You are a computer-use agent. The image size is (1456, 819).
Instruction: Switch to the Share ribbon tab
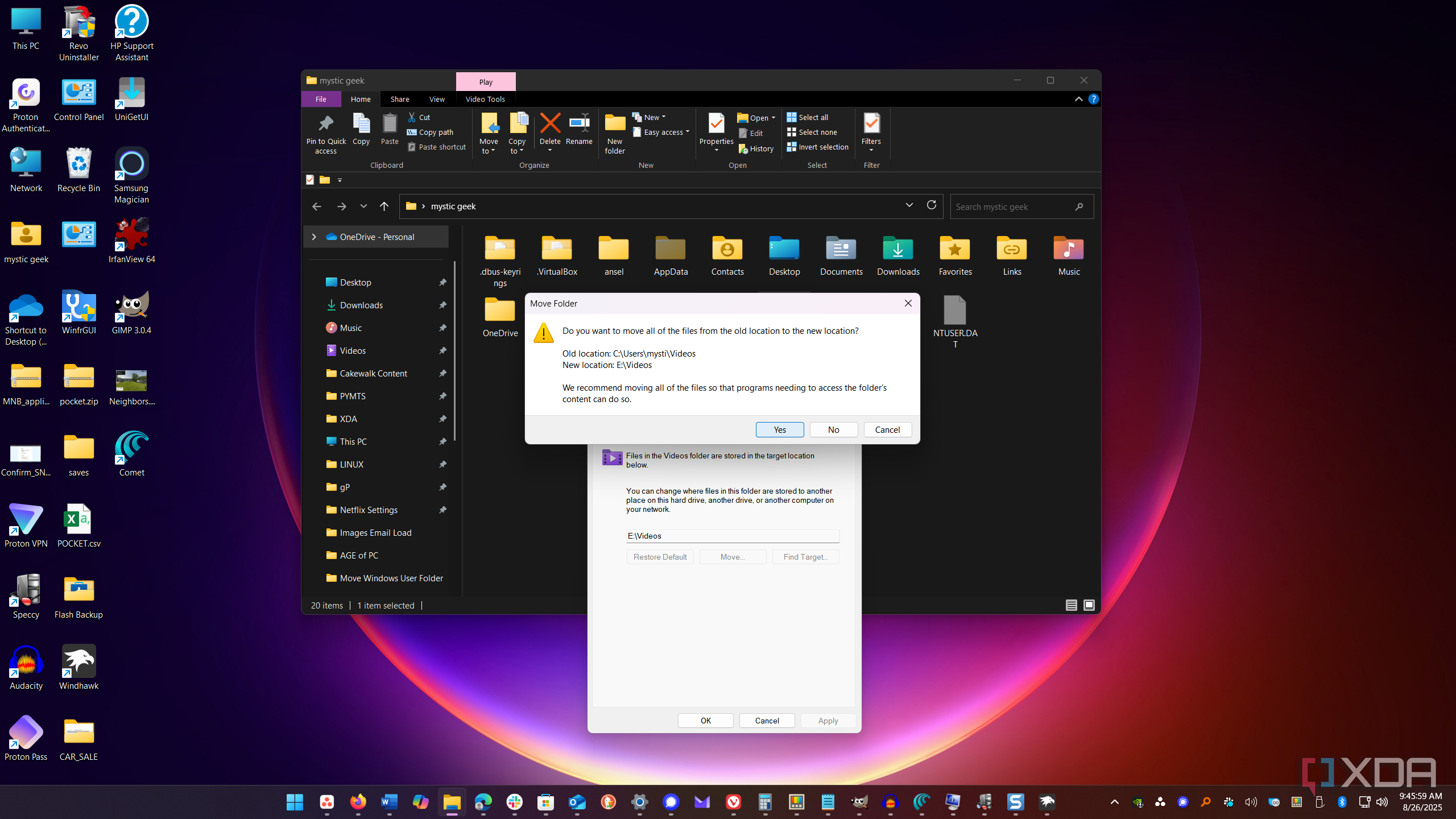point(400,99)
